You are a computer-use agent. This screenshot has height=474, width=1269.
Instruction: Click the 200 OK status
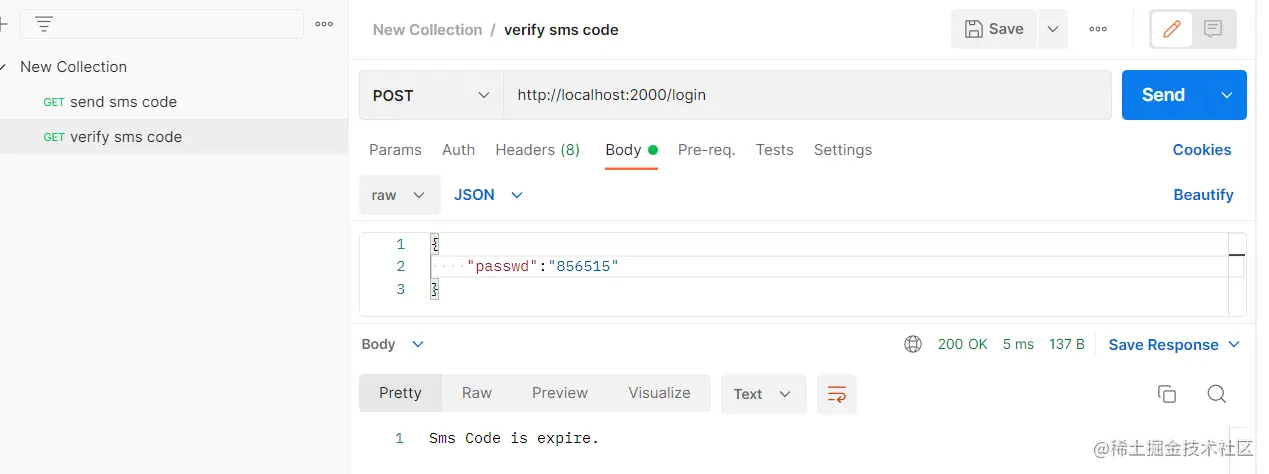click(962, 344)
